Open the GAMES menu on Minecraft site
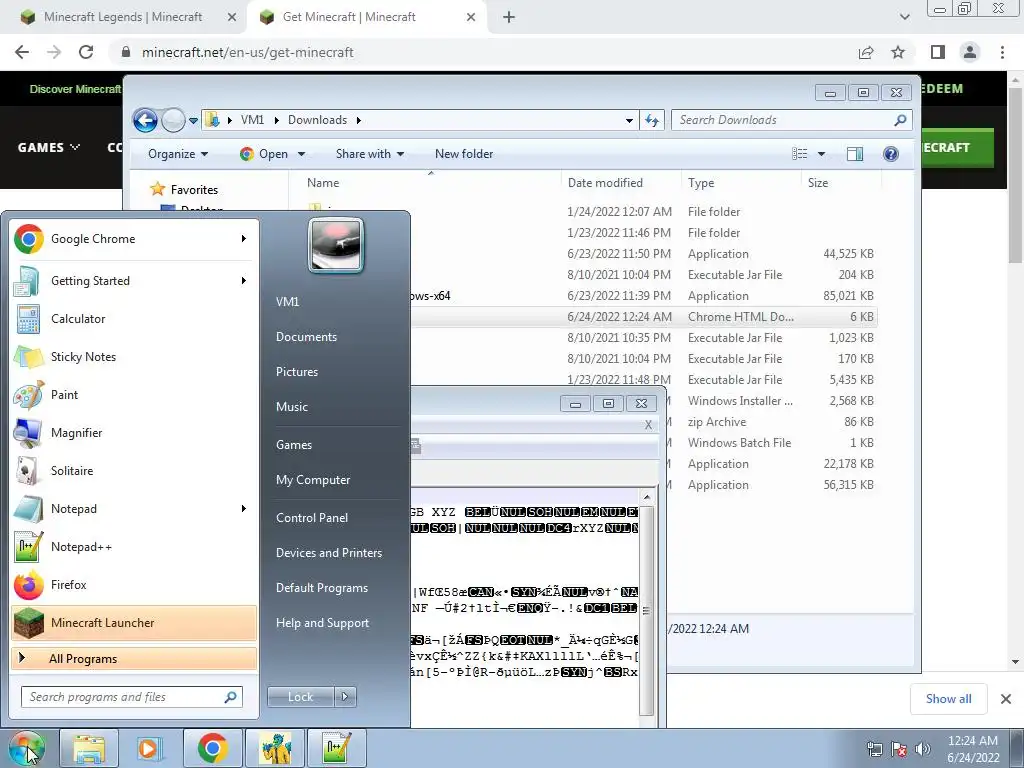 49,148
